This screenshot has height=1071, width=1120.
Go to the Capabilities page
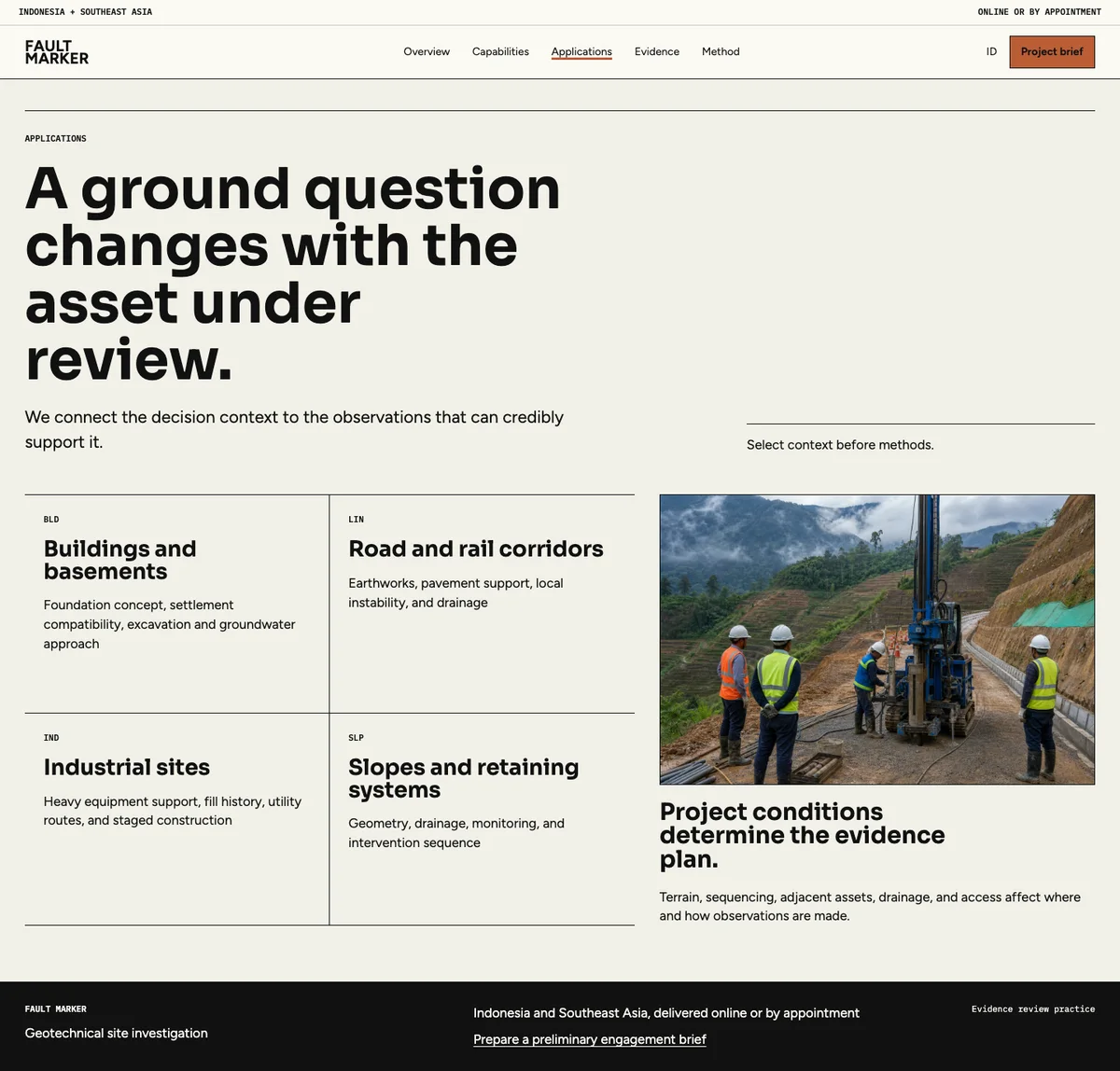click(x=500, y=52)
